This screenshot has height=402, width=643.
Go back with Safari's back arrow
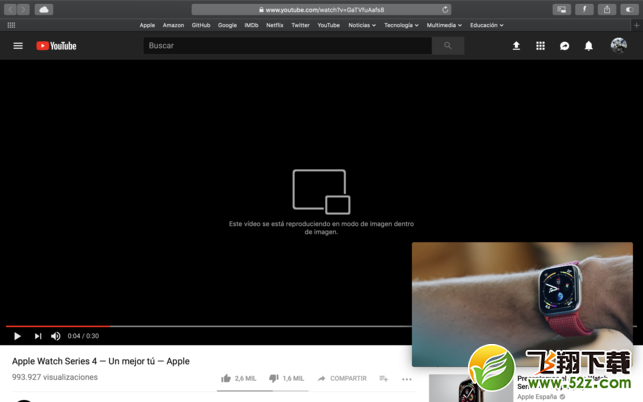[x=10, y=9]
